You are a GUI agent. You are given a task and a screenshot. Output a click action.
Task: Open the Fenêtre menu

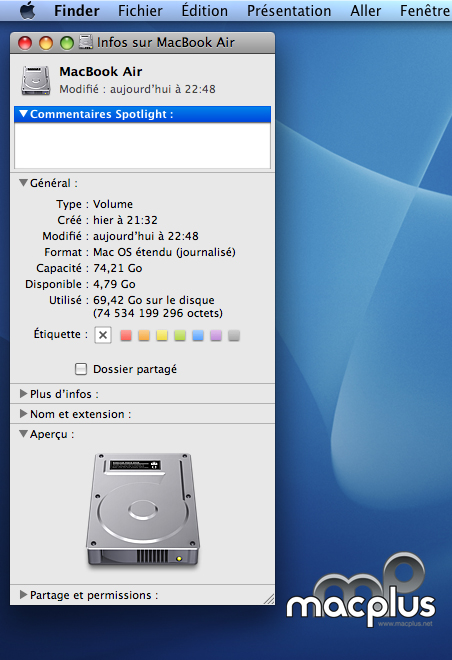(425, 11)
